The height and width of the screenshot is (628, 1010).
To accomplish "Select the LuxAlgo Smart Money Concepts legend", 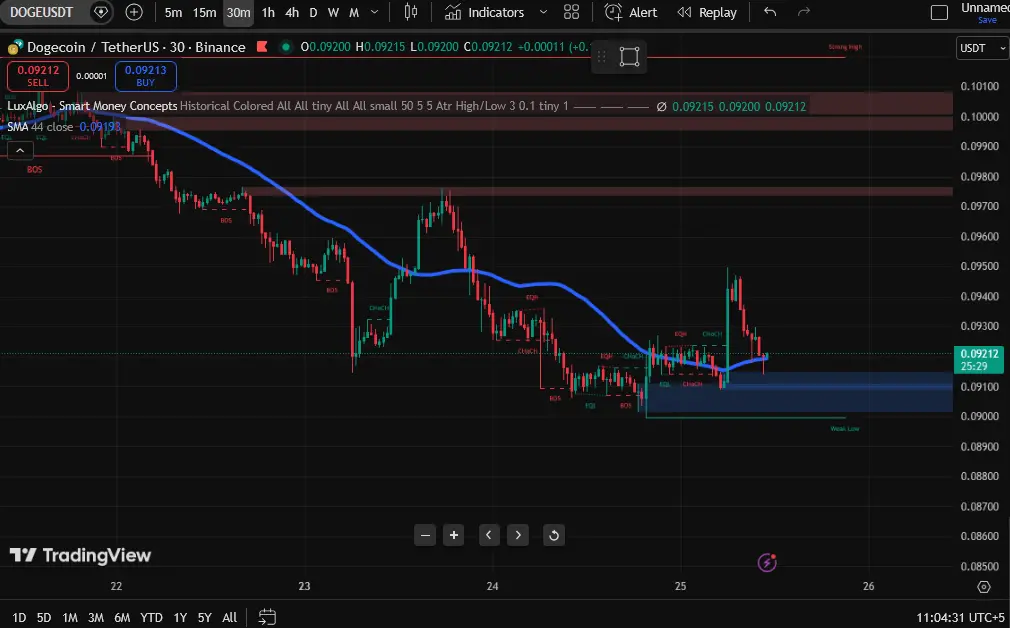I will (x=92, y=106).
